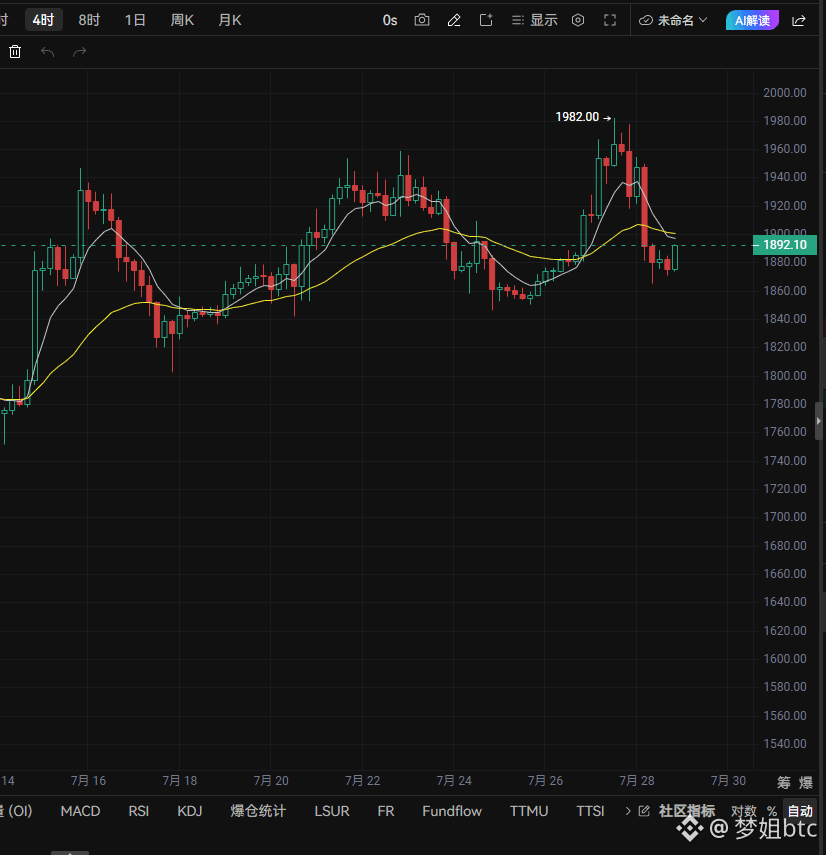Screen dimensions: 826x855
Task: Enable the LSUR indicator
Action: pos(331,811)
